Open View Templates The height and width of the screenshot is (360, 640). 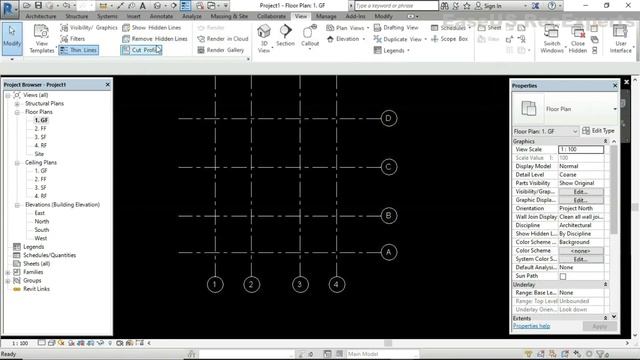[41, 39]
